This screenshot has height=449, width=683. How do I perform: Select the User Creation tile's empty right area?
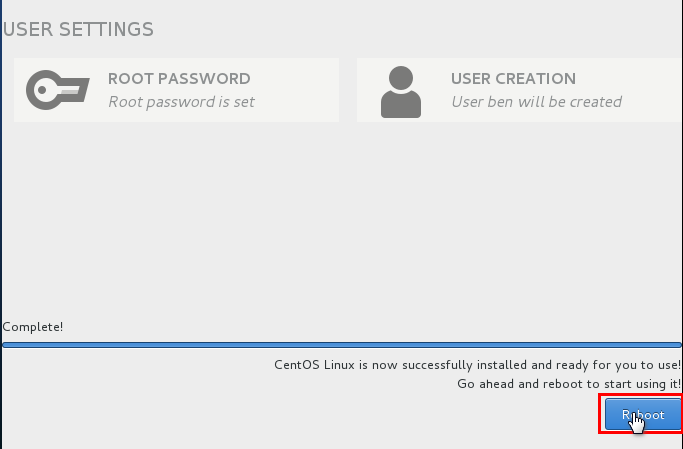655,90
